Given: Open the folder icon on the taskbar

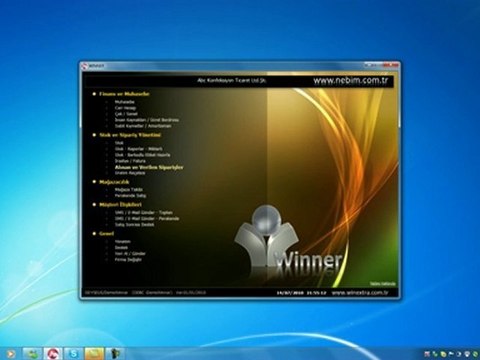Looking at the screenshot, I should coord(94,353).
